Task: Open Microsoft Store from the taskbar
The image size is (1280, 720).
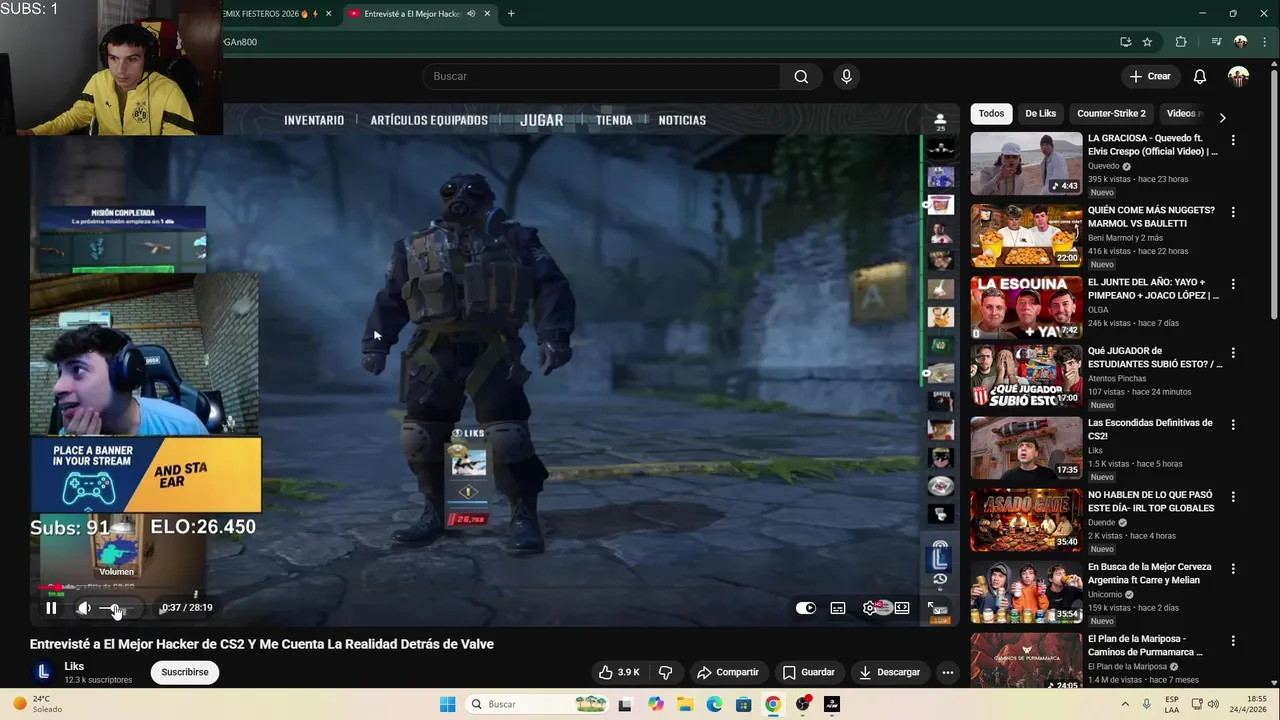Action: coord(743,704)
